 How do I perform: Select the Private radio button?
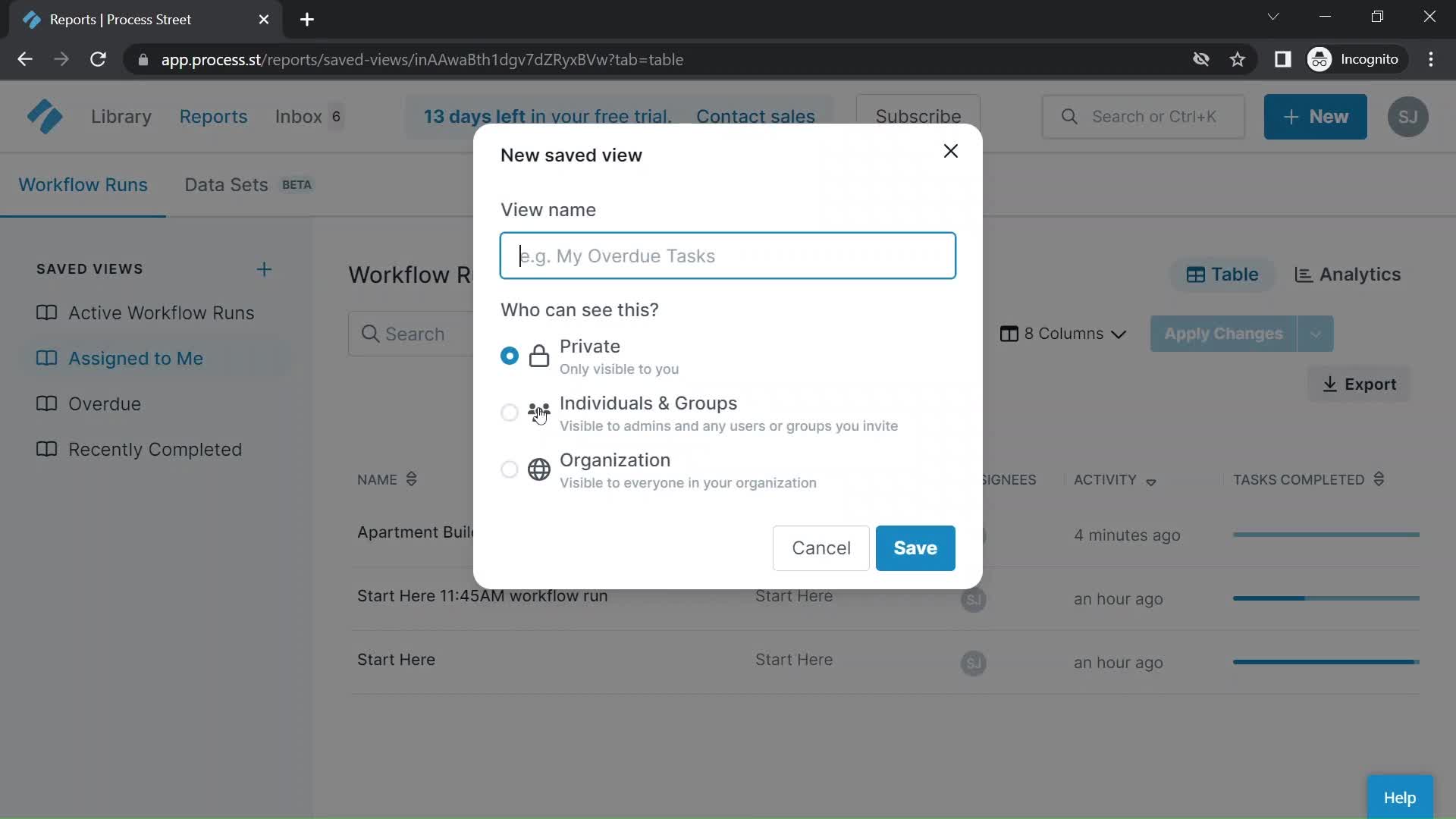coord(509,355)
